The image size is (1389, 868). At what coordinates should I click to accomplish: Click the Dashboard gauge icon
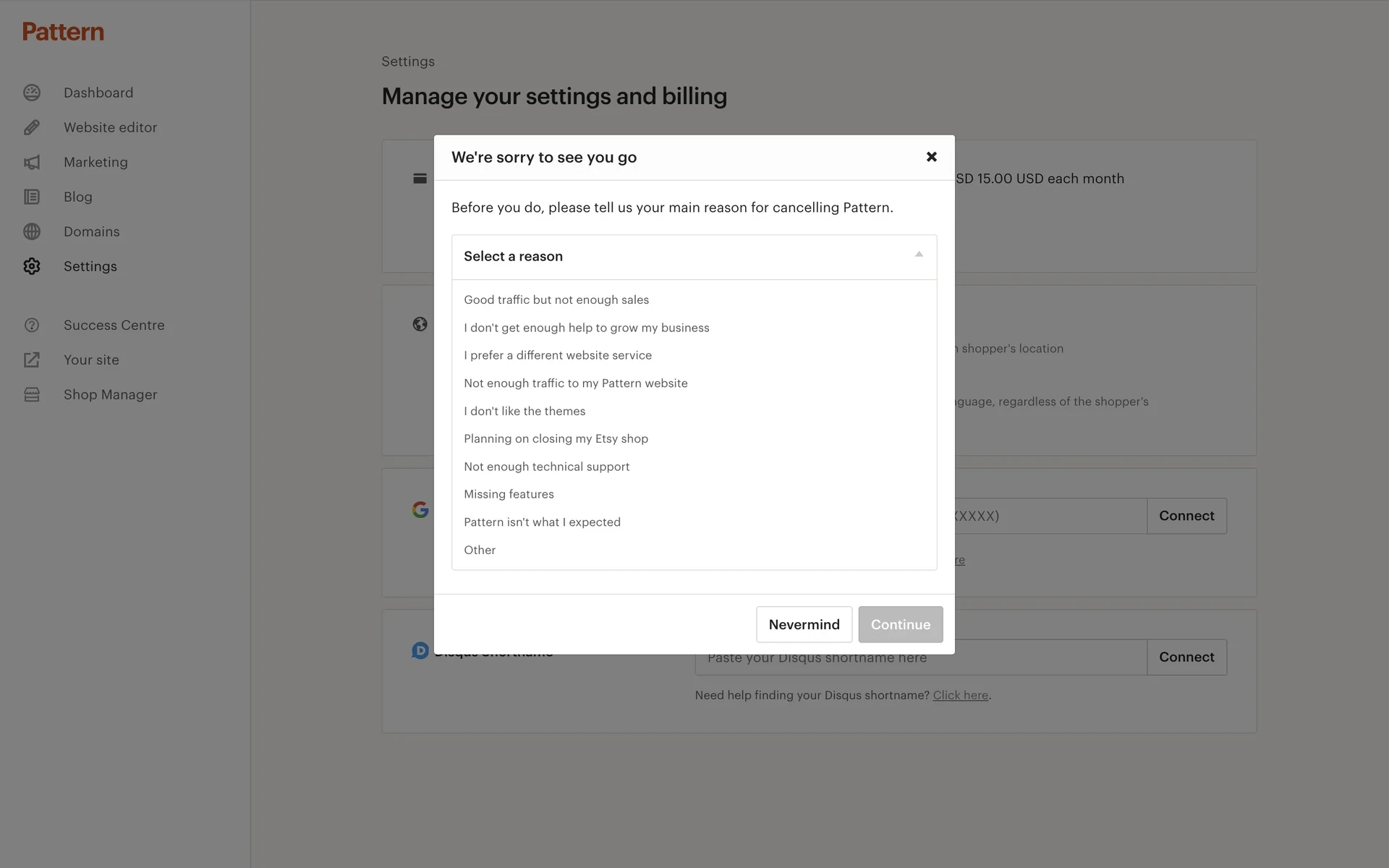click(x=32, y=93)
